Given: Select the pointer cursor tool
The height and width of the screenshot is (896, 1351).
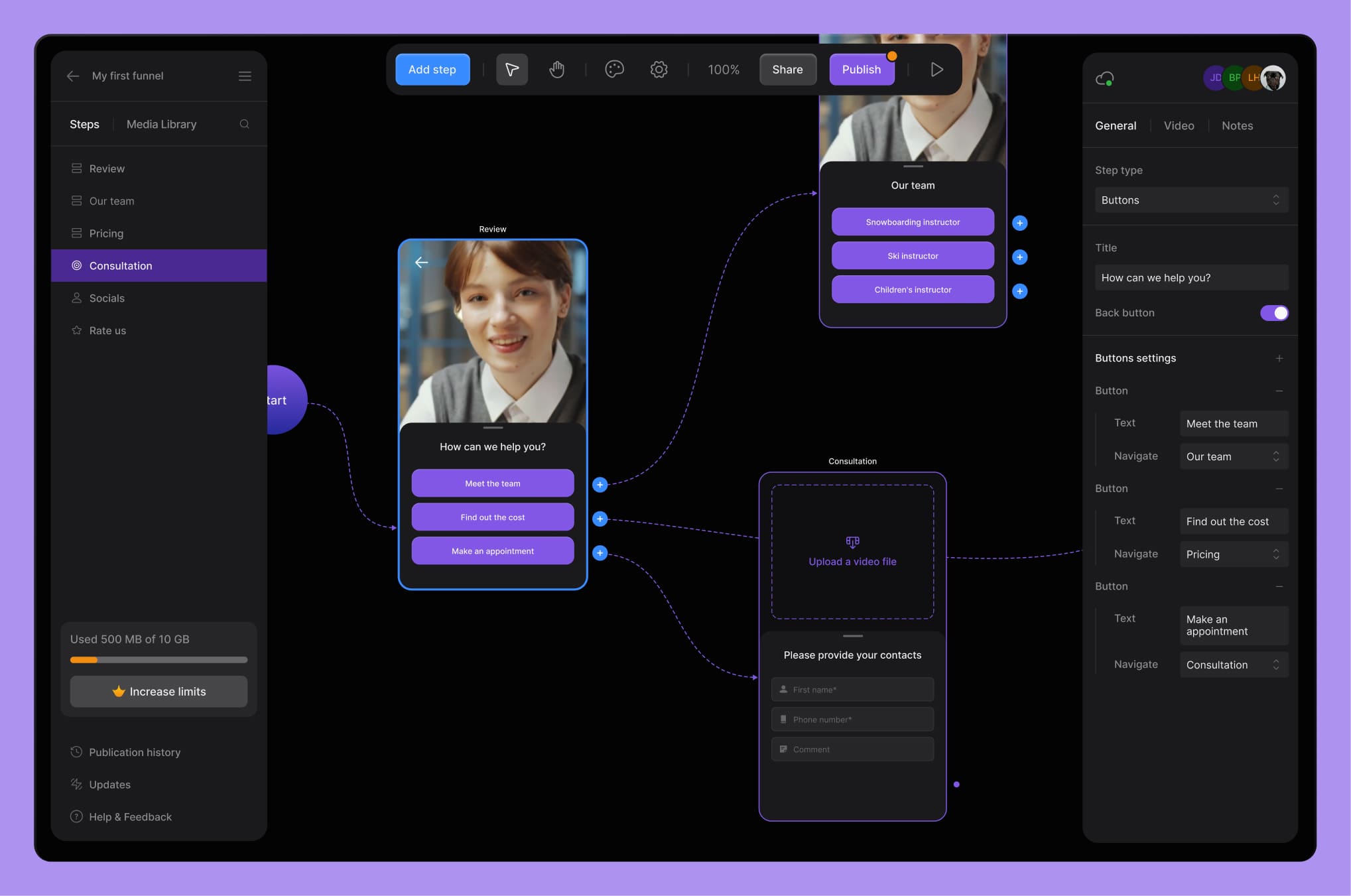Looking at the screenshot, I should click(x=512, y=70).
